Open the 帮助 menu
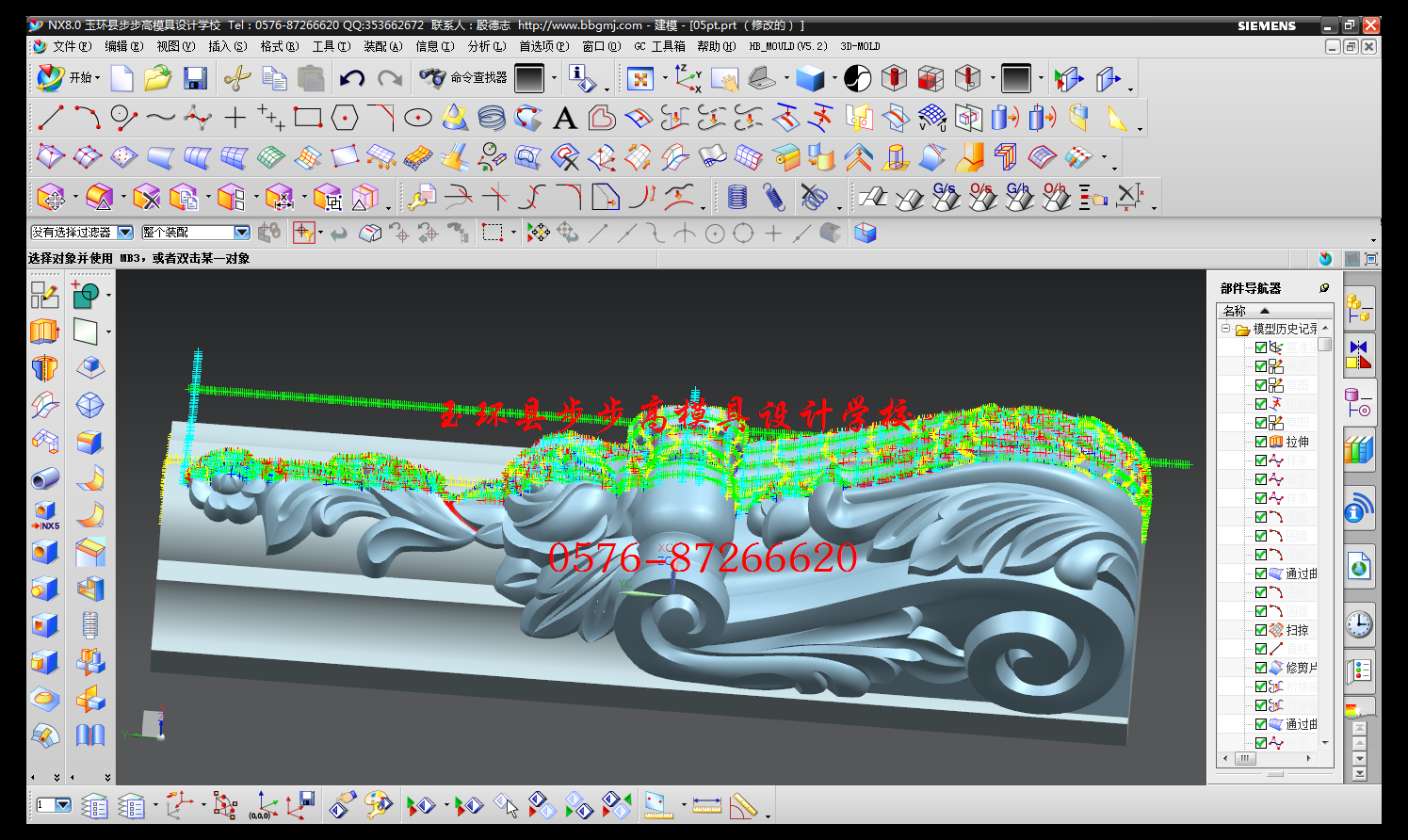Image resolution: width=1408 pixels, height=840 pixels. 717,46
